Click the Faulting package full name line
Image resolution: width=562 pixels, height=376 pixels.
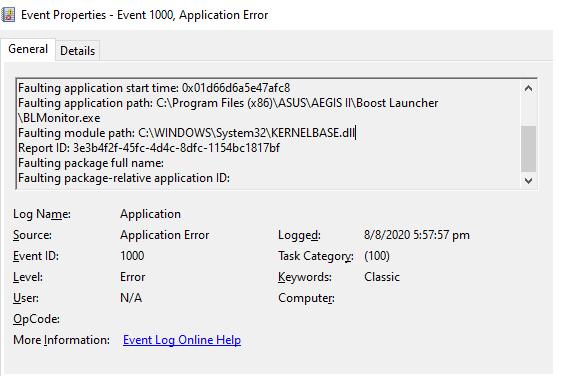[91, 163]
